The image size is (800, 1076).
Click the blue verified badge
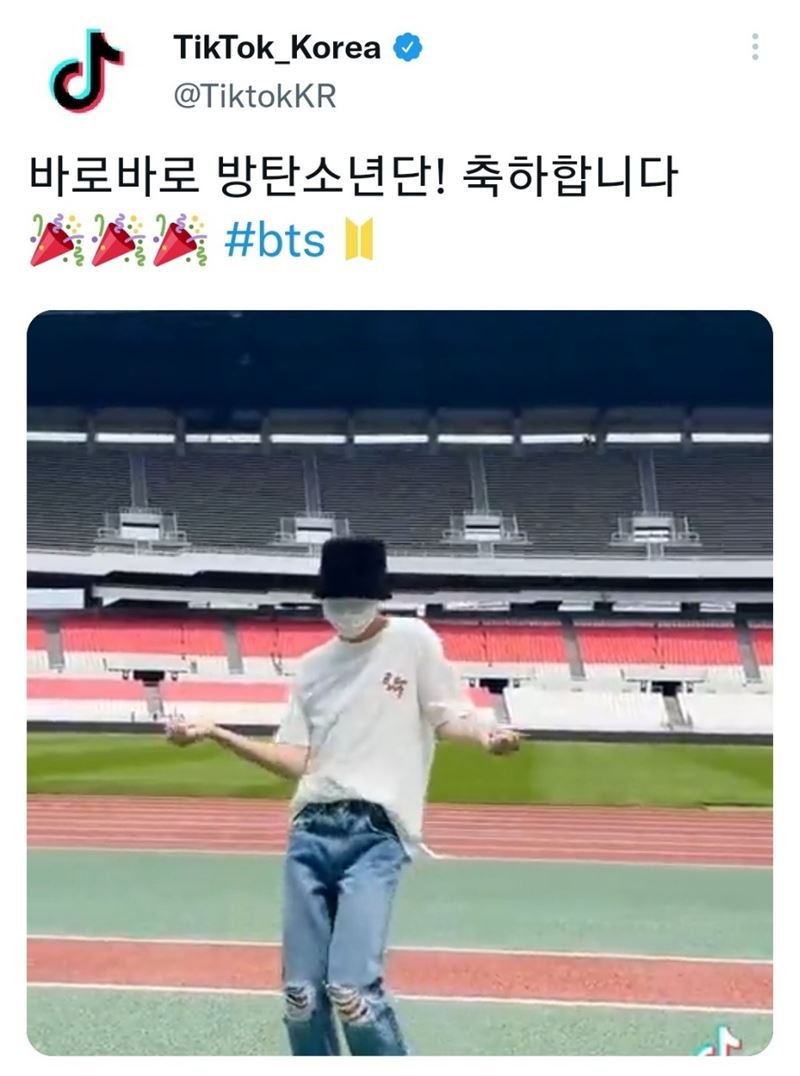click(408, 47)
